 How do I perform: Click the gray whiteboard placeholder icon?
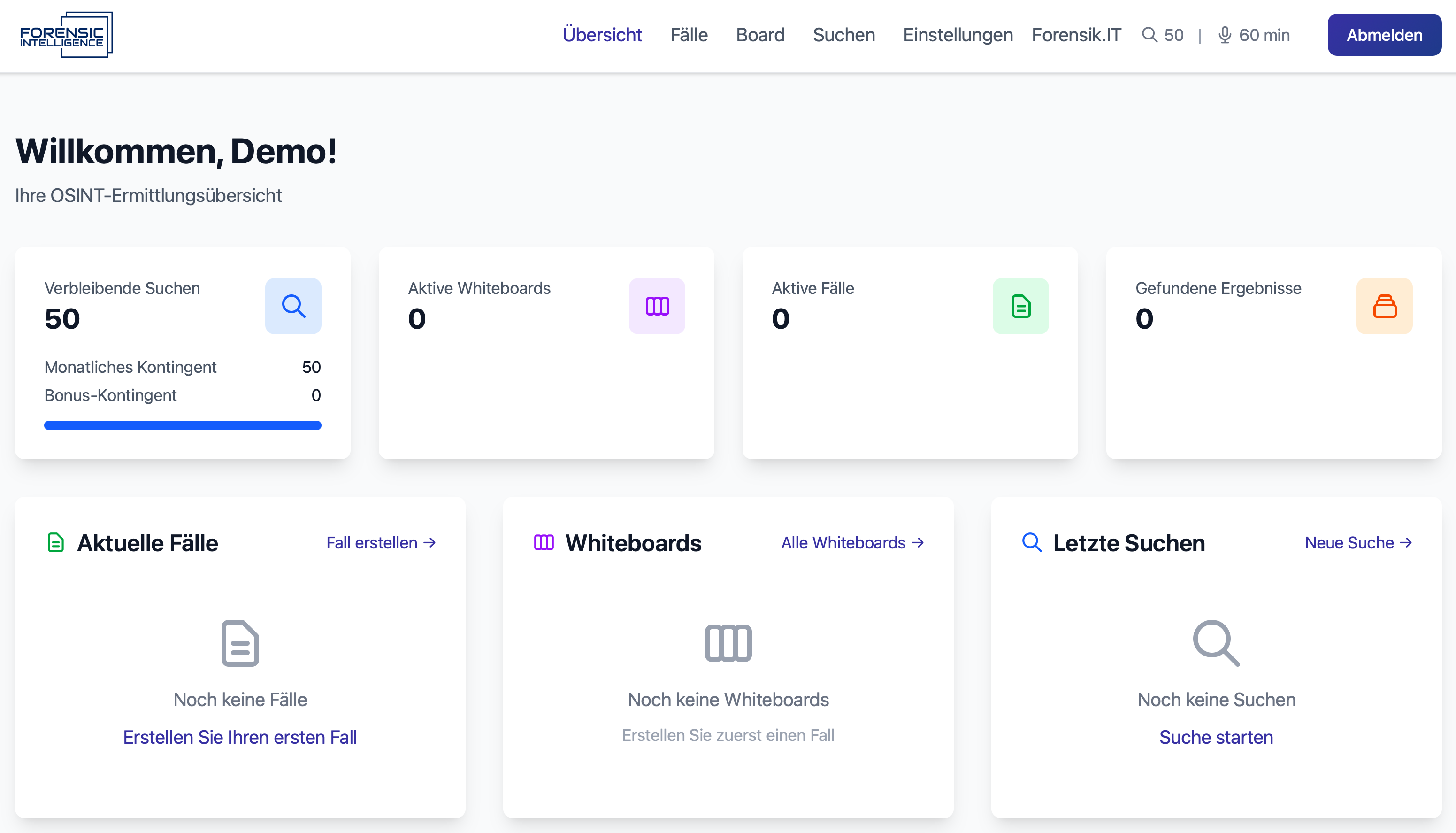pos(728,642)
